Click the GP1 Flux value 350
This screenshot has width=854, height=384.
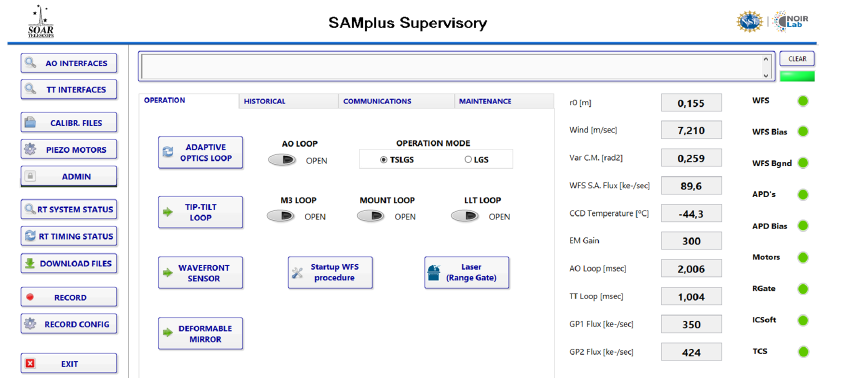[691, 324]
